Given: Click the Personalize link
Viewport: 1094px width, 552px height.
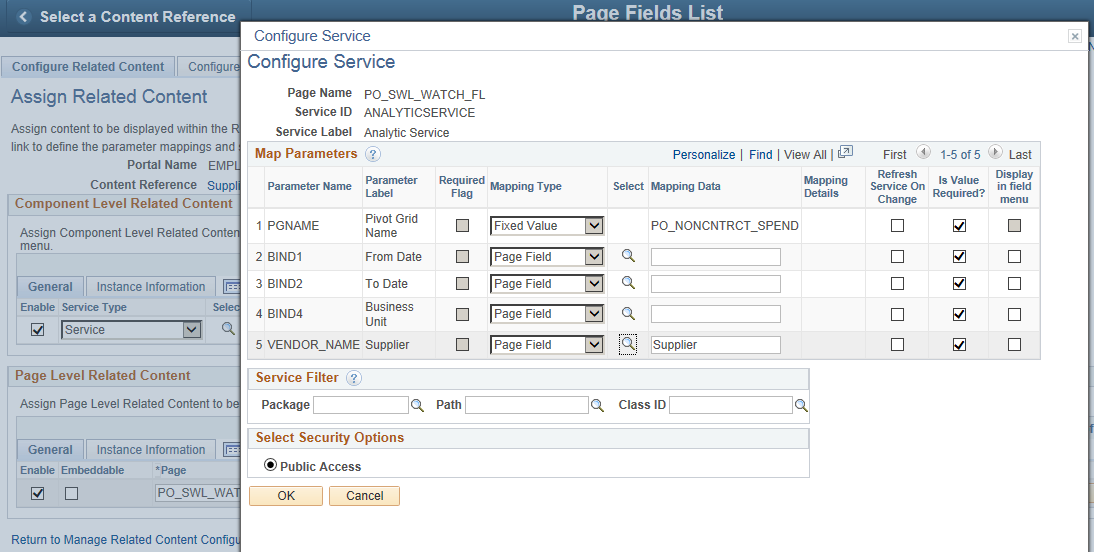Looking at the screenshot, I should (703, 155).
